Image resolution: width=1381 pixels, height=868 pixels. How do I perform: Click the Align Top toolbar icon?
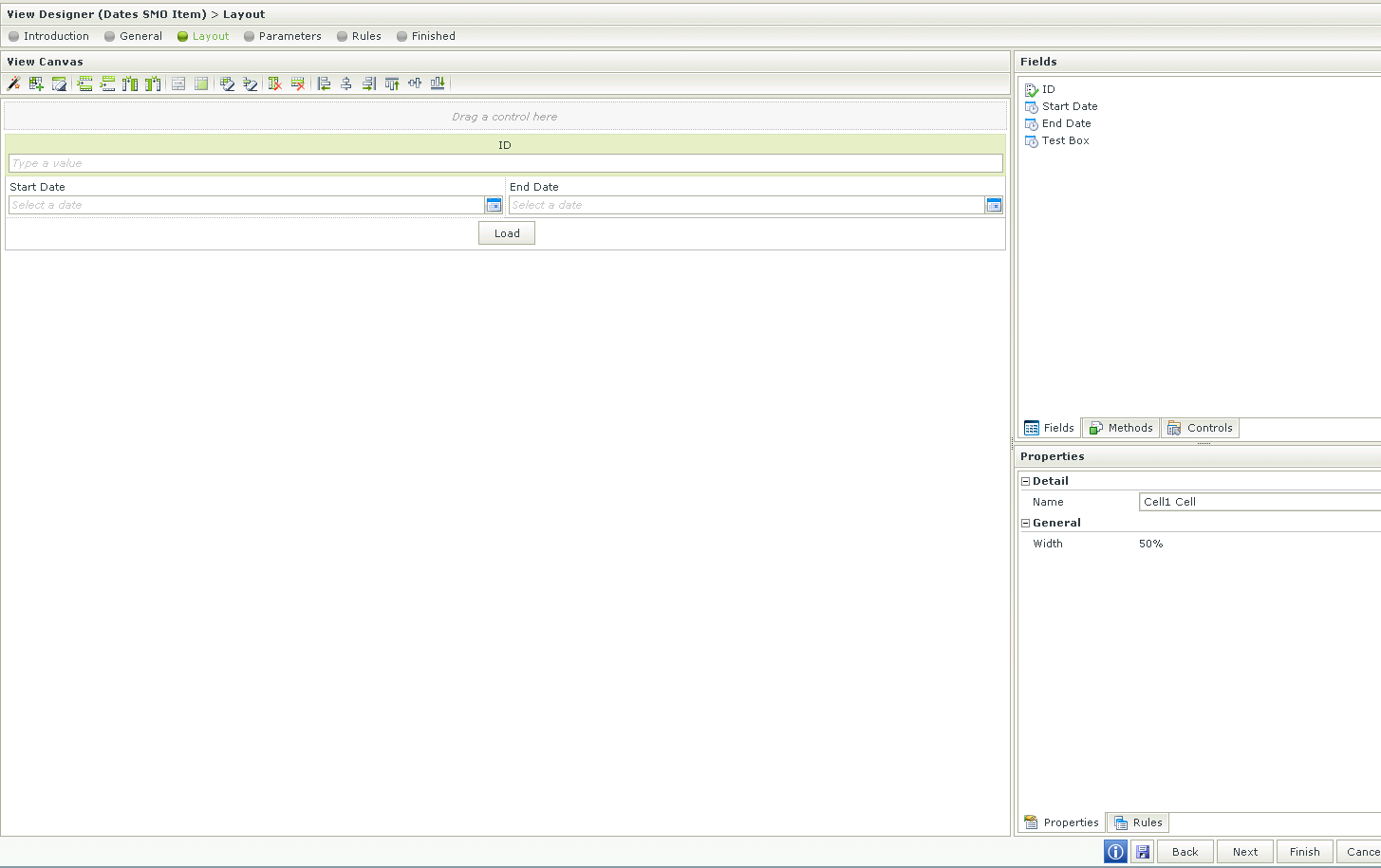coord(392,83)
